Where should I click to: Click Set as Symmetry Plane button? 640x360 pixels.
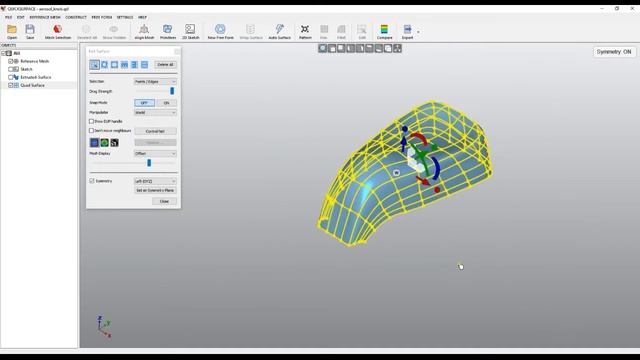pos(155,190)
